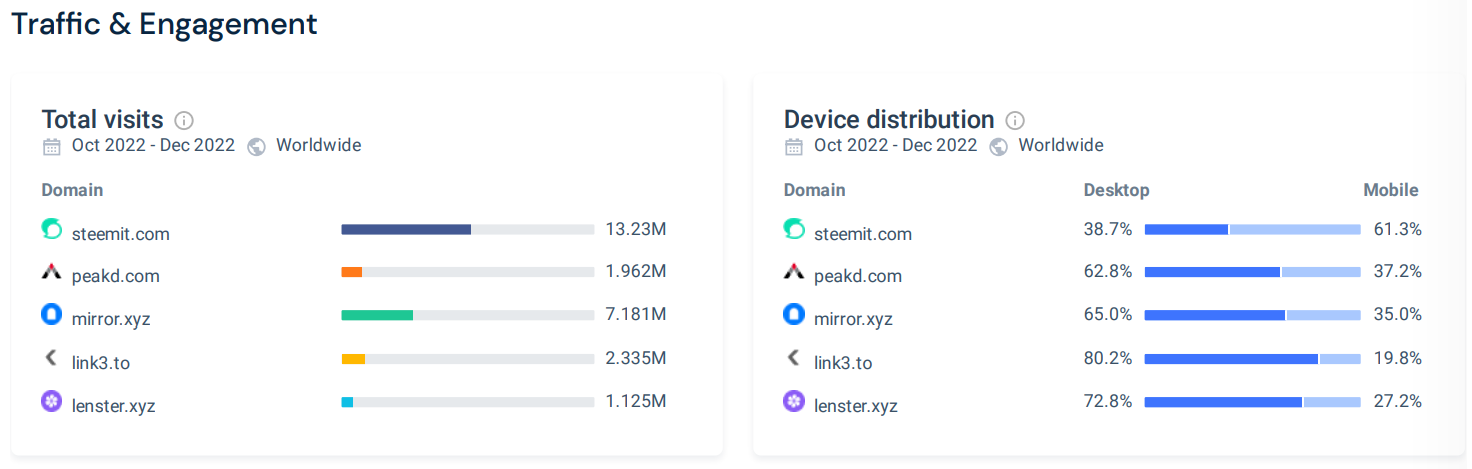This screenshot has height=469, width=1472.
Task: Click the globe icon under Total visits
Action: [256, 146]
